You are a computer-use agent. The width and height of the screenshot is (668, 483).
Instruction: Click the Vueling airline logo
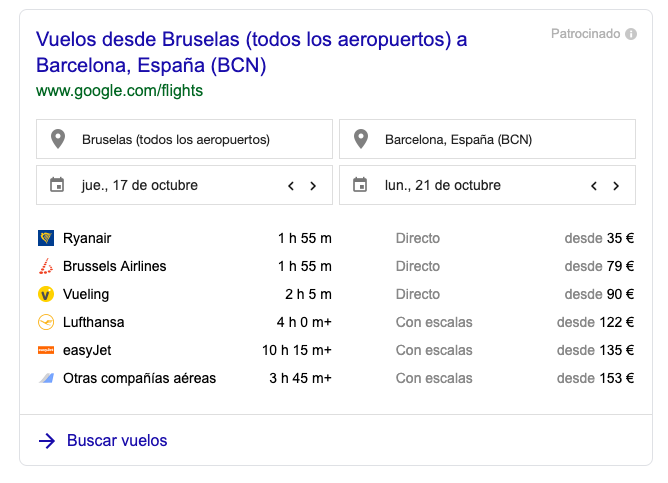(x=46, y=294)
